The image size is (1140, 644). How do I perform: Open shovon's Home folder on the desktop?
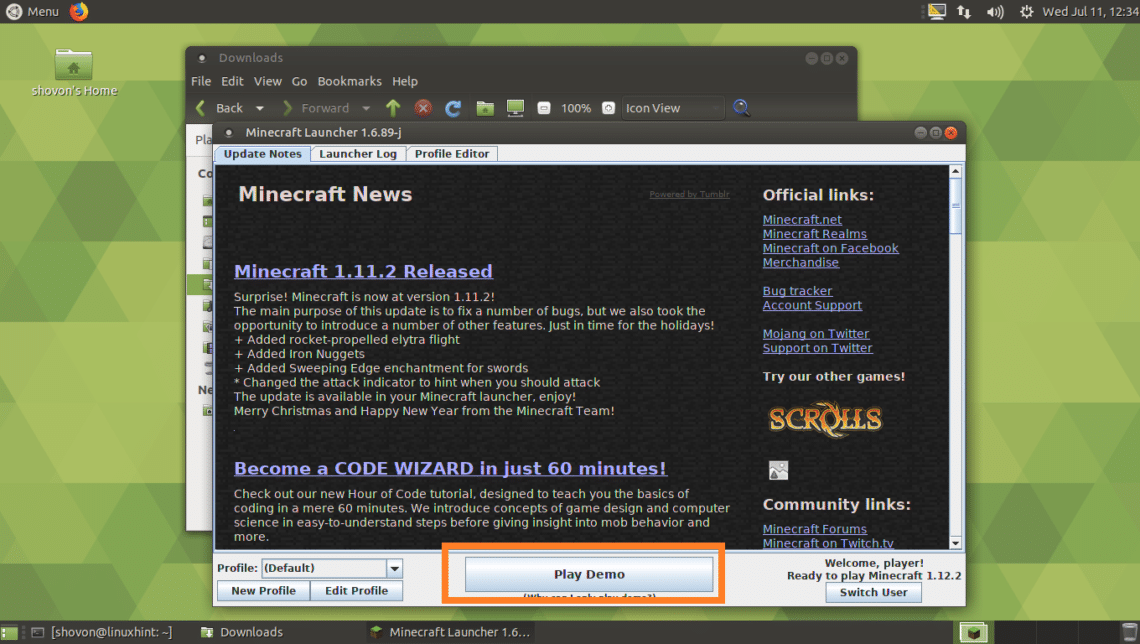(74, 73)
